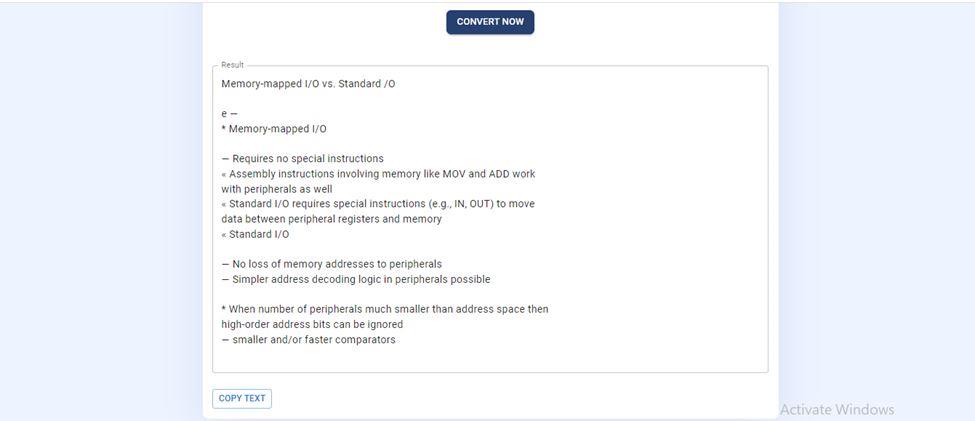The width and height of the screenshot is (975, 421).
Task: Click the CONVERT NOW button
Action: coord(490,22)
